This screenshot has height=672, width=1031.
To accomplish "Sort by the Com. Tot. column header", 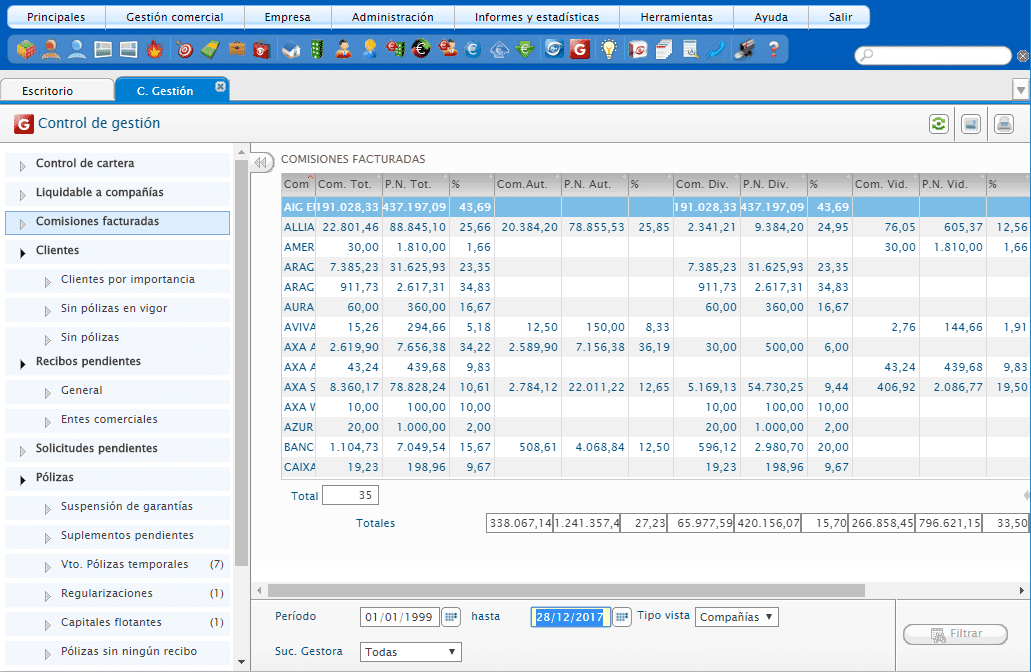I will (x=348, y=184).
